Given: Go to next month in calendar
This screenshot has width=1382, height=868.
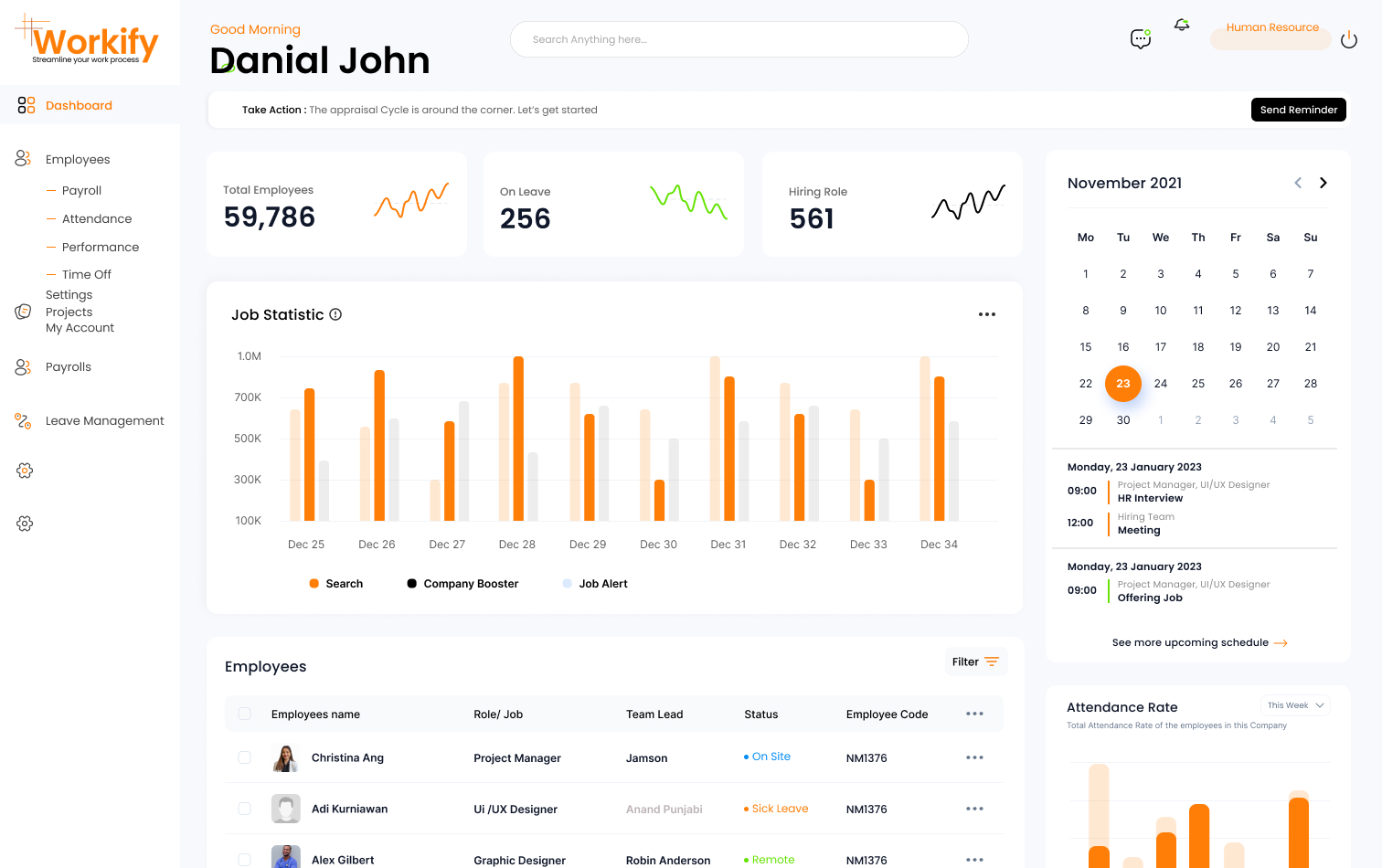Looking at the screenshot, I should 1323,183.
